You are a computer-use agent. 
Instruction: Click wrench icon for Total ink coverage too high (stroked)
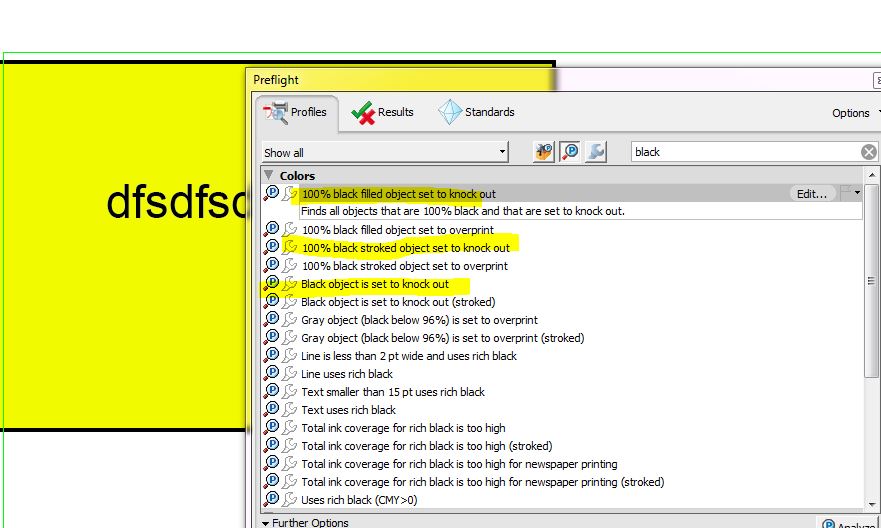289,445
